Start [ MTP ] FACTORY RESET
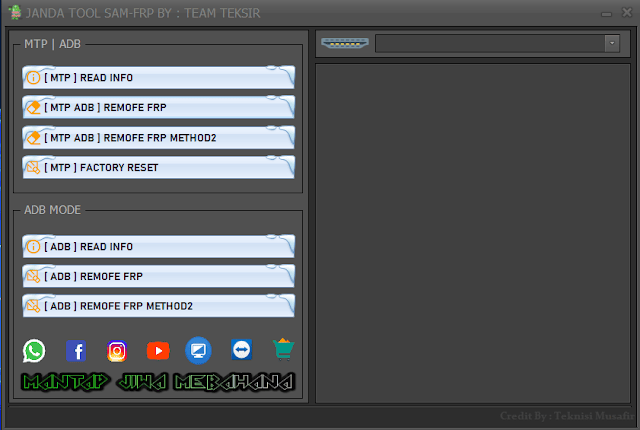 159,167
